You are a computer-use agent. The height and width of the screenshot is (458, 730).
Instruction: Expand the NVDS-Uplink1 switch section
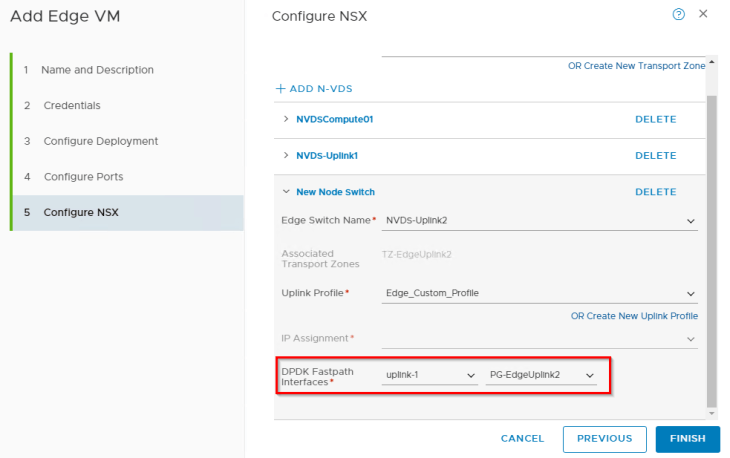[x=286, y=156]
